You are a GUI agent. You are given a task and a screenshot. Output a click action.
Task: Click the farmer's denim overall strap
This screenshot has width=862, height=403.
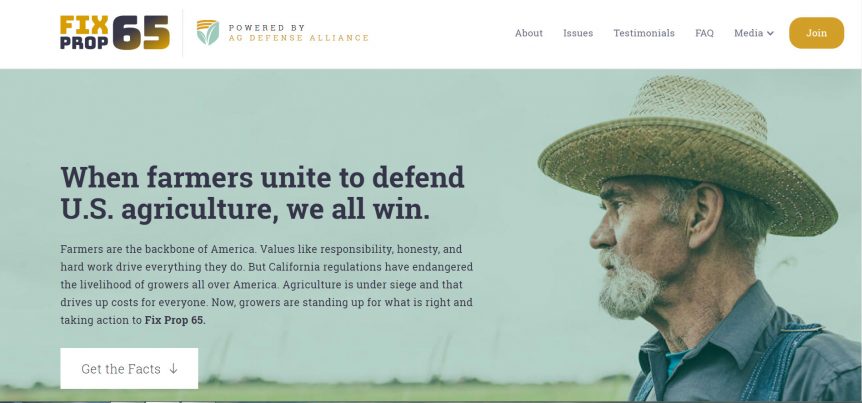click(781, 360)
